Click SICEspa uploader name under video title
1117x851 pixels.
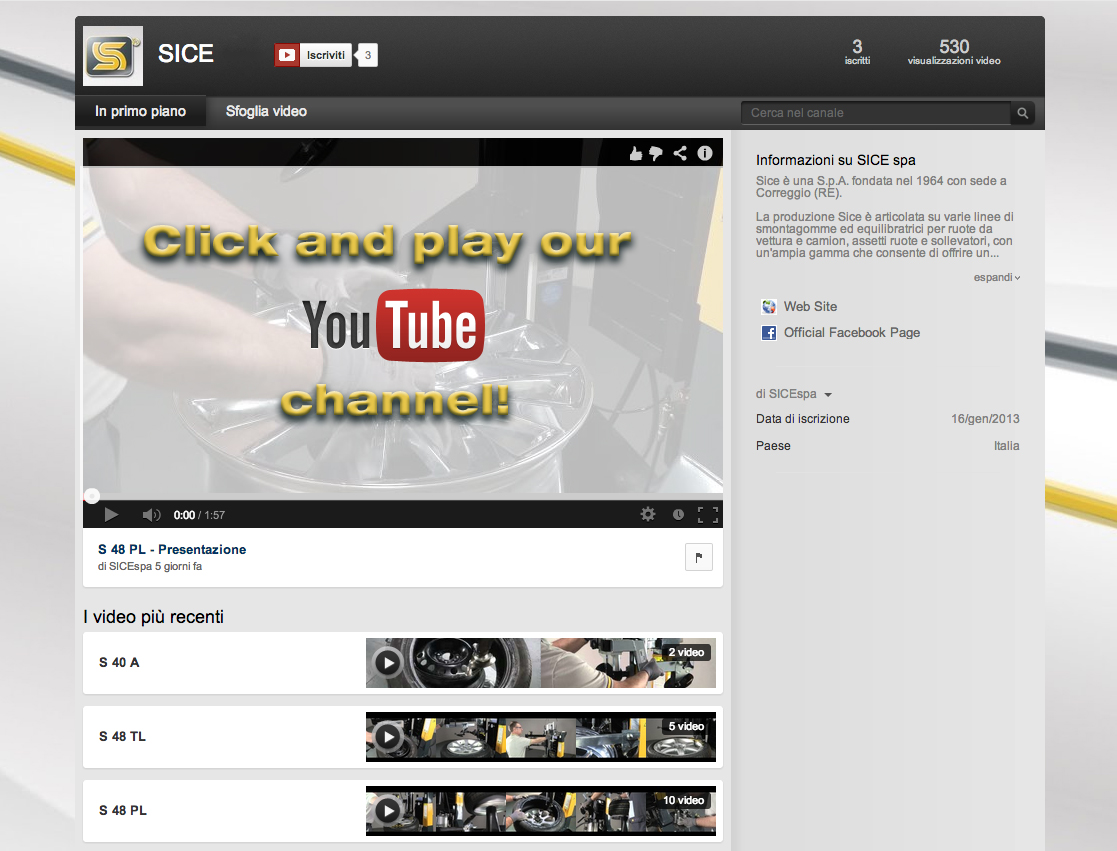tap(130, 566)
